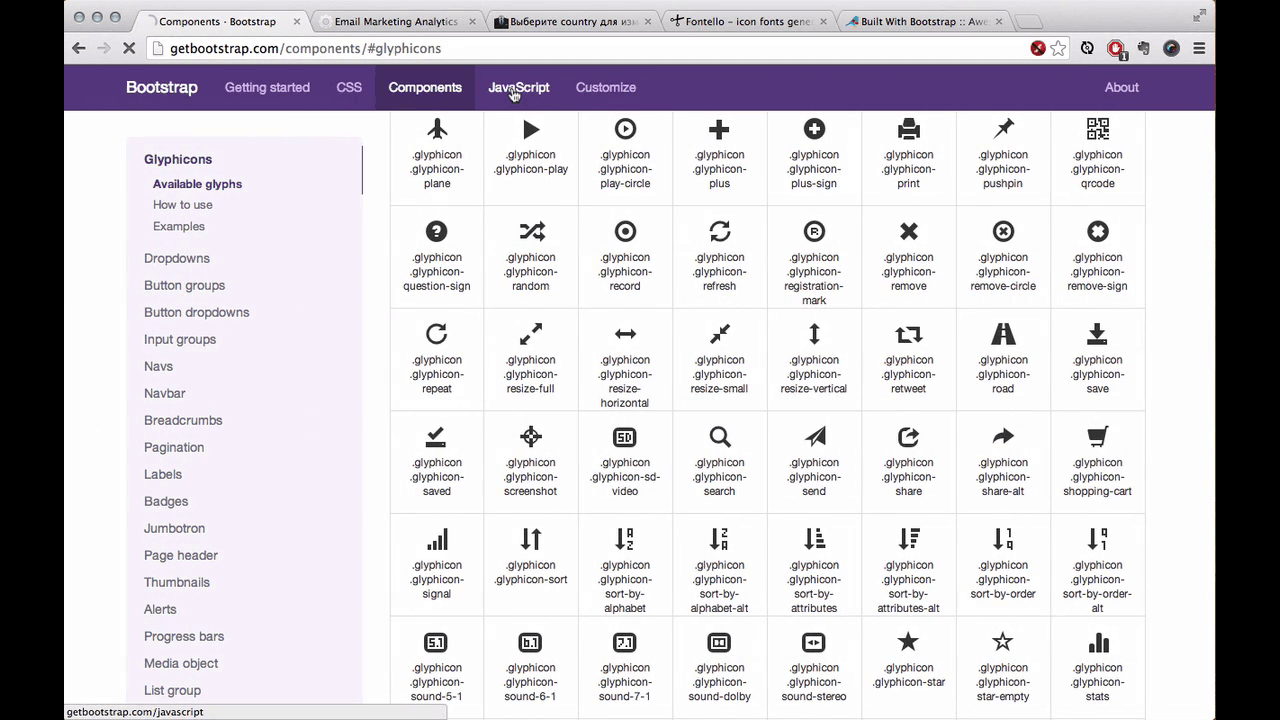
Task: Bookmark page with star icon
Action: pos(1058,48)
